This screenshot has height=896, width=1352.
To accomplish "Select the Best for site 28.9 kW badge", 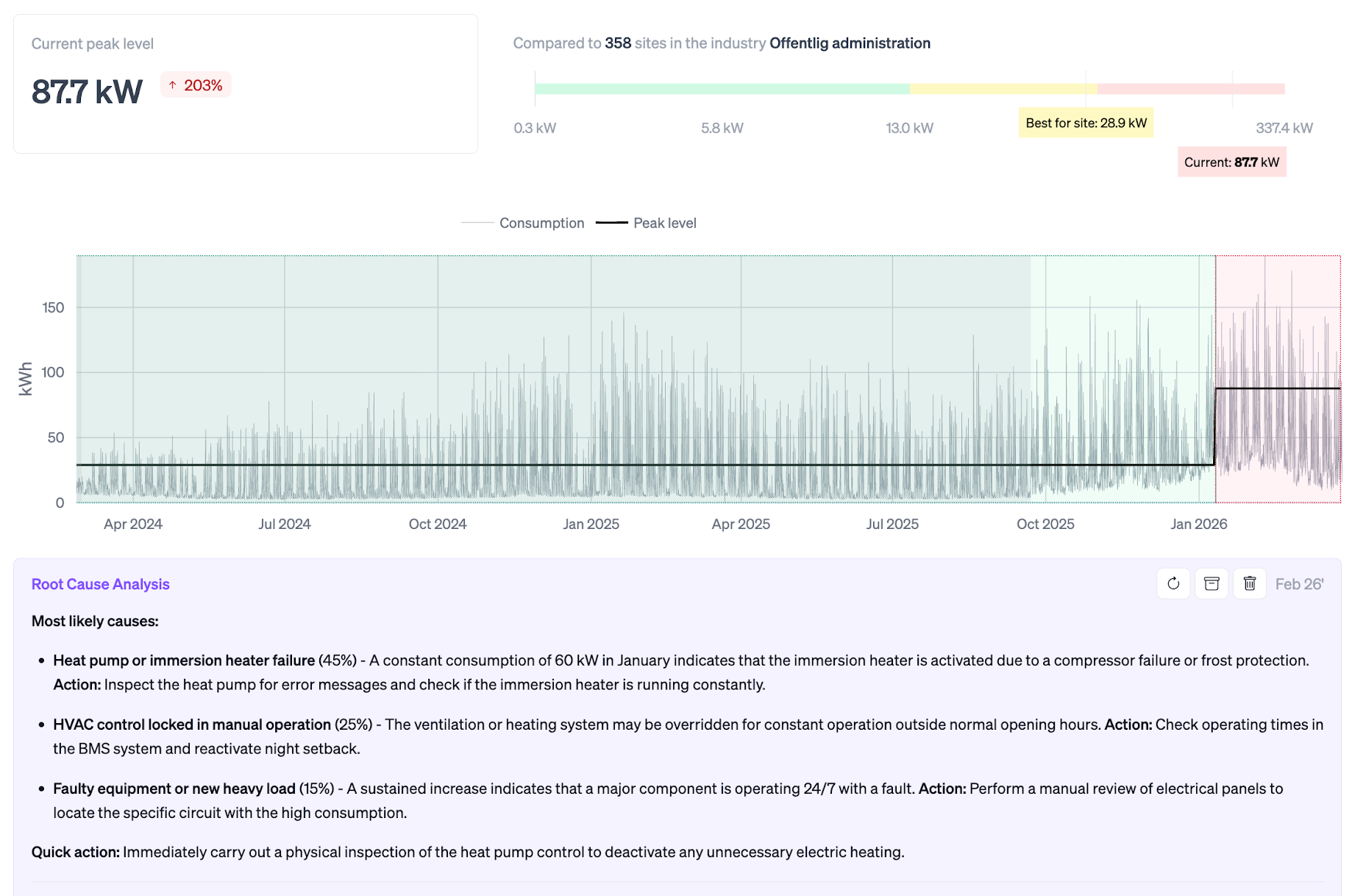I will click(x=1085, y=123).
